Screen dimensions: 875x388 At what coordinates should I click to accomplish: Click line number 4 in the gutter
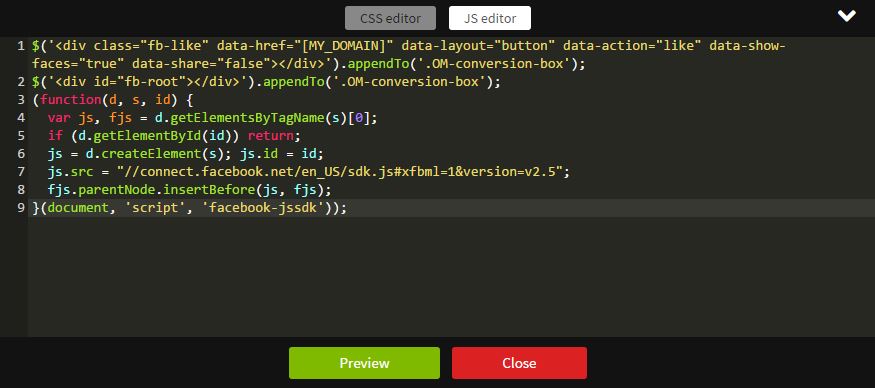21,118
